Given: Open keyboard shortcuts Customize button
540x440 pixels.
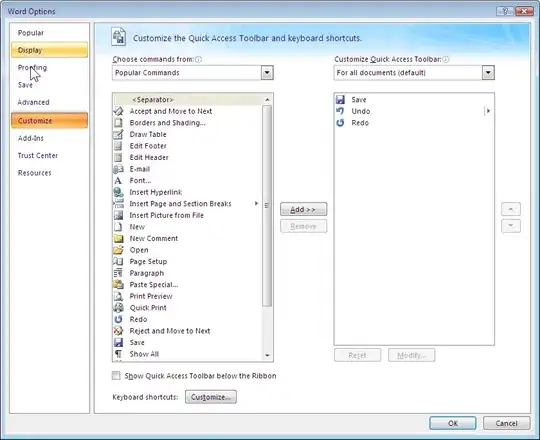Looking at the screenshot, I should (x=211, y=397).
